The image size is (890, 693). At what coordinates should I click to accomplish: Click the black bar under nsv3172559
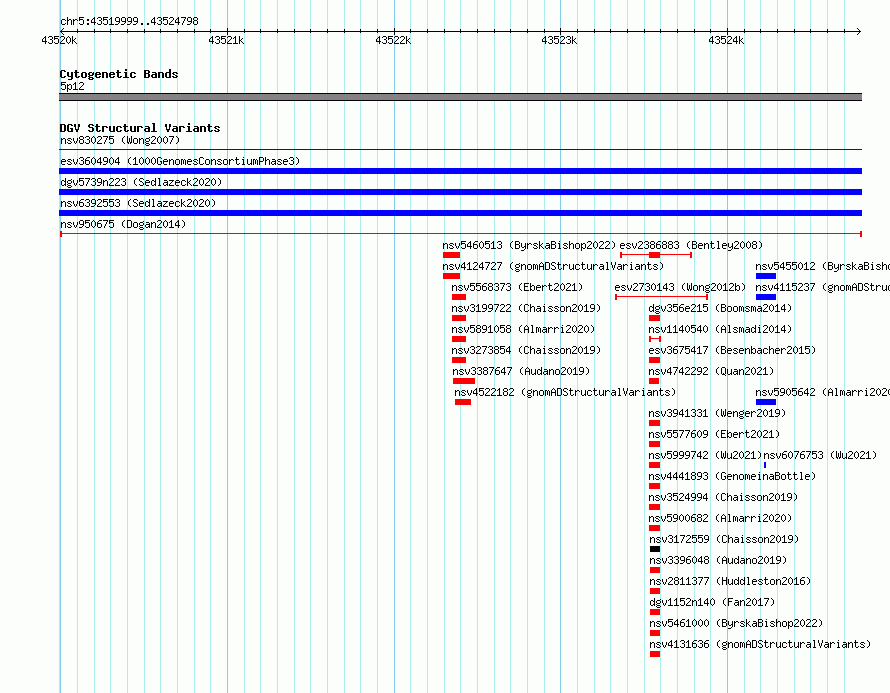coord(655,549)
